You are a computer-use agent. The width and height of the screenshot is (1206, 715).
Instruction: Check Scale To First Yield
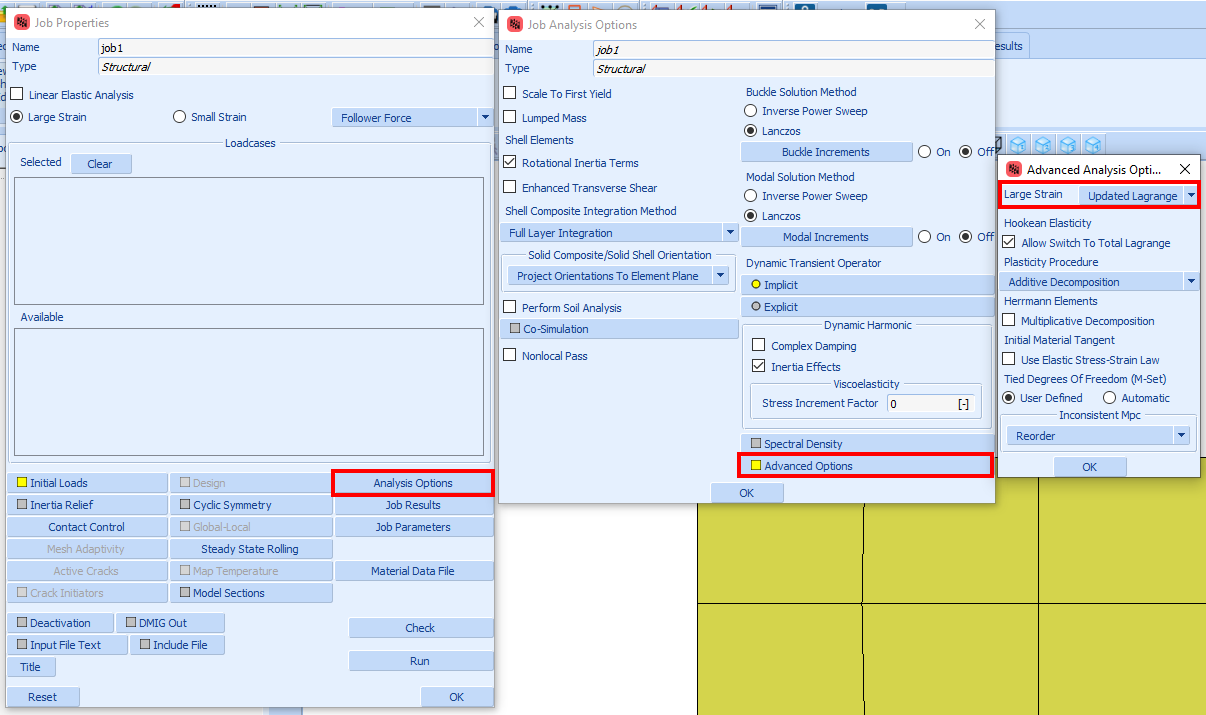pos(510,93)
